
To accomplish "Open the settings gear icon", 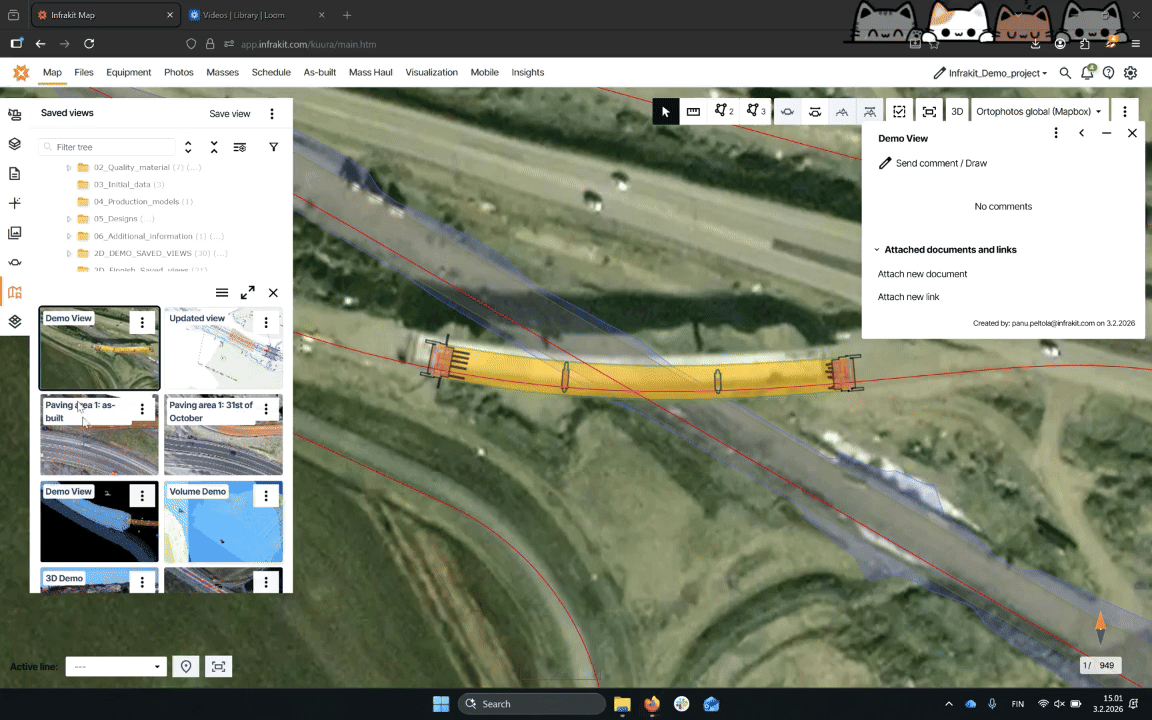I will pos(1131,73).
